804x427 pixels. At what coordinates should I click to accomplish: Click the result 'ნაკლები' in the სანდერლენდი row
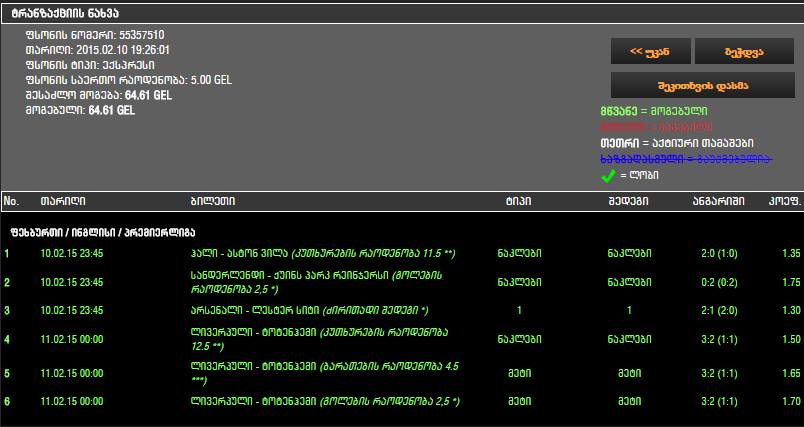tap(629, 282)
